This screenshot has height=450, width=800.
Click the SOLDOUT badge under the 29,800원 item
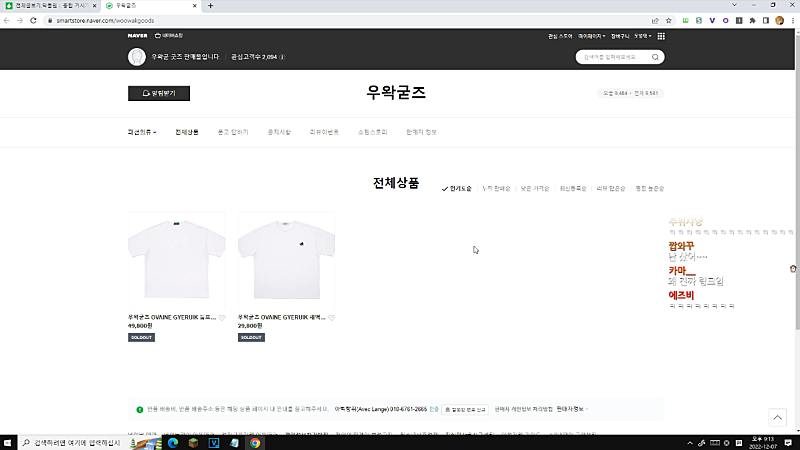(251, 338)
